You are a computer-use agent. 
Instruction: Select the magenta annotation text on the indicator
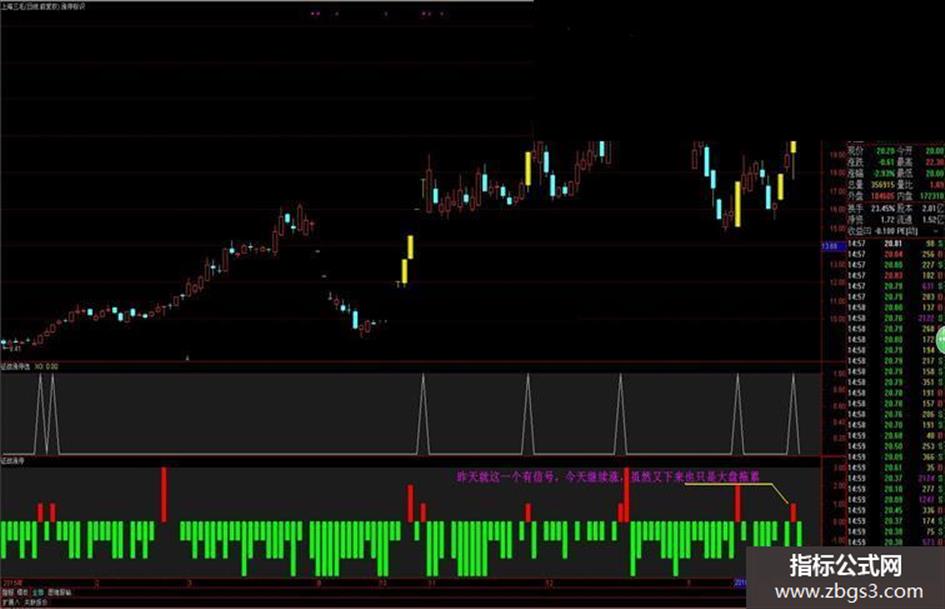[609, 477]
